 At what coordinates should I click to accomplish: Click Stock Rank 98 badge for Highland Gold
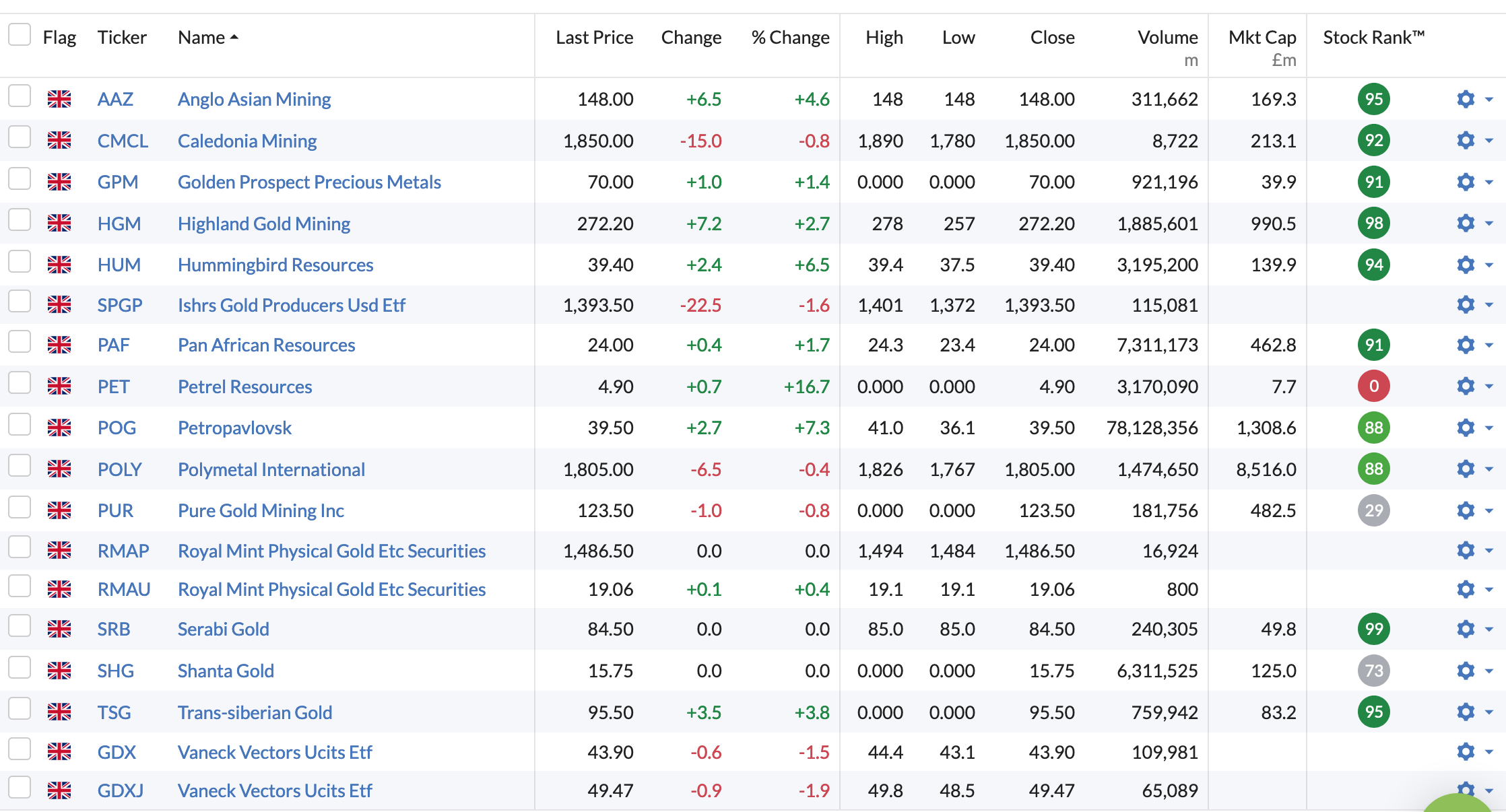[x=1374, y=223]
